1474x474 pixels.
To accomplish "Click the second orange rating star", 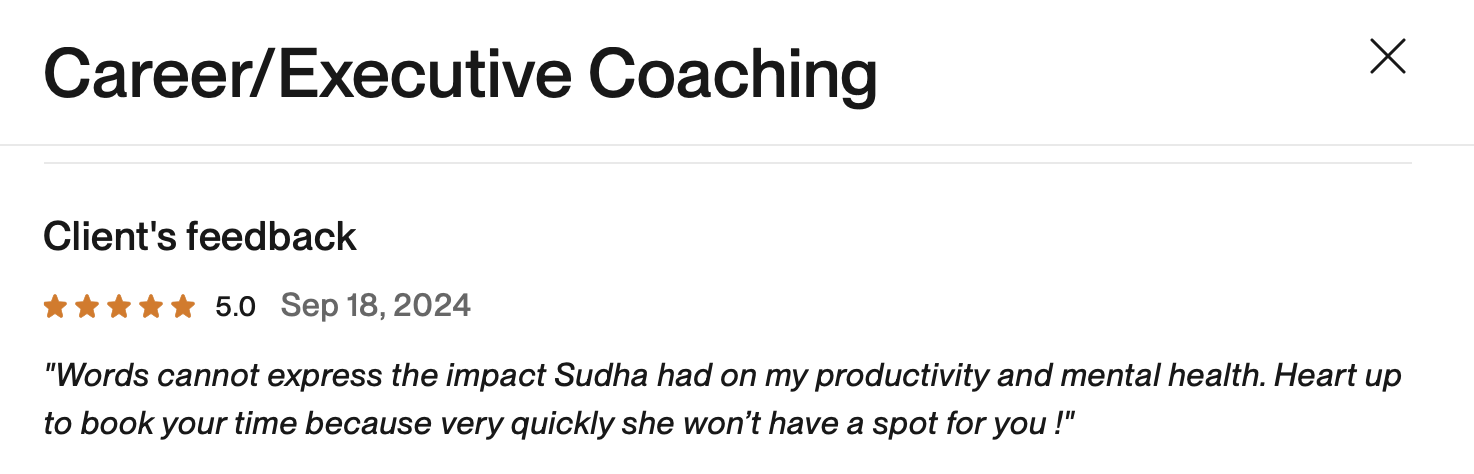I will [87, 307].
